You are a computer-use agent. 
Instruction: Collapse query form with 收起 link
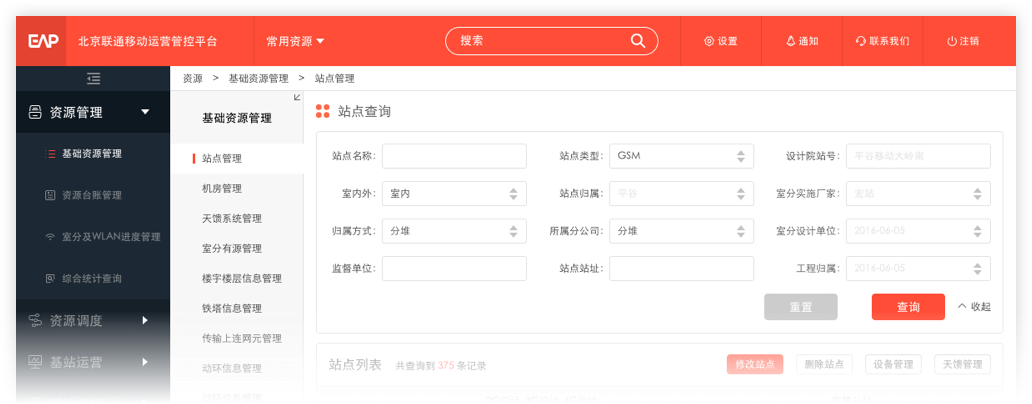pos(974,307)
